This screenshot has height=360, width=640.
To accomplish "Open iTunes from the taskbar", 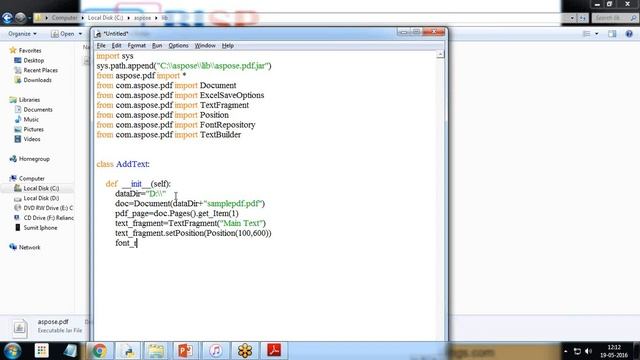I will tap(216, 351).
